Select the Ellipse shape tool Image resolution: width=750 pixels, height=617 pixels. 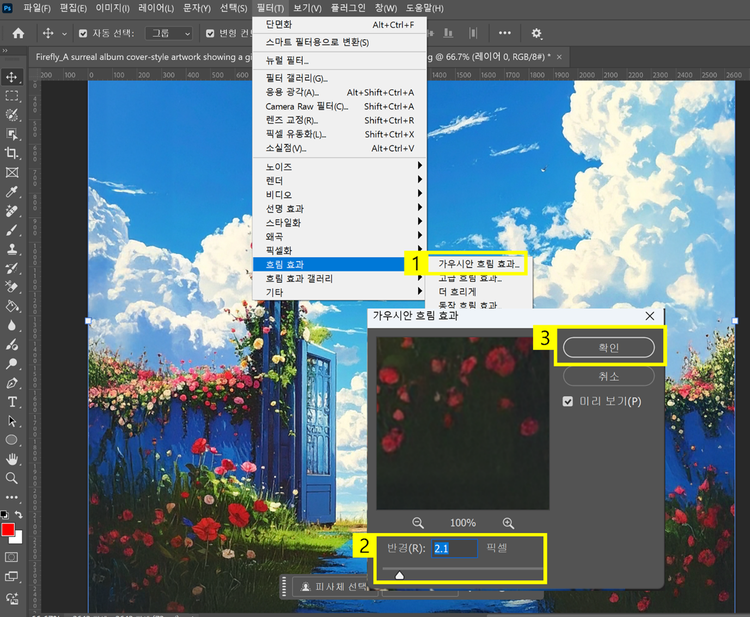coord(11,440)
